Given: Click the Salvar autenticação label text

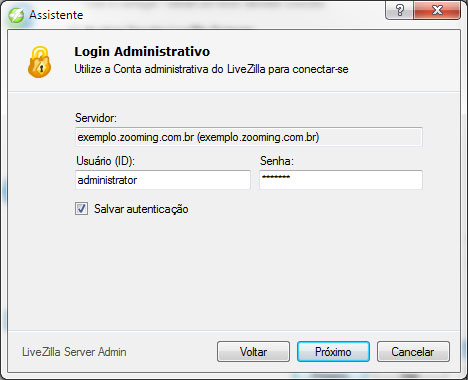Looking at the screenshot, I should 141,209.
